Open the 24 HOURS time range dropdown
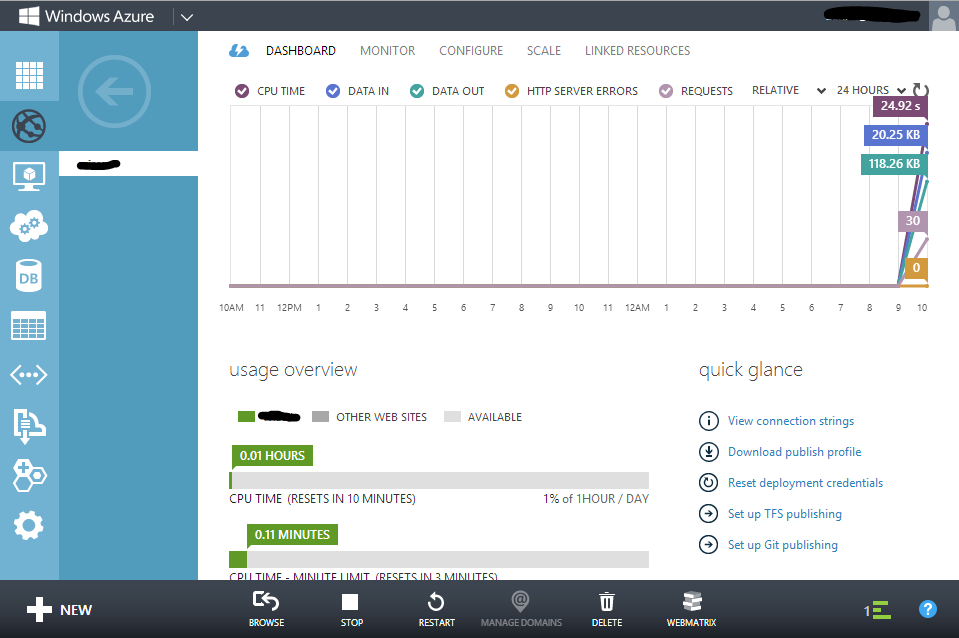Image resolution: width=959 pixels, height=638 pixels. coord(871,91)
